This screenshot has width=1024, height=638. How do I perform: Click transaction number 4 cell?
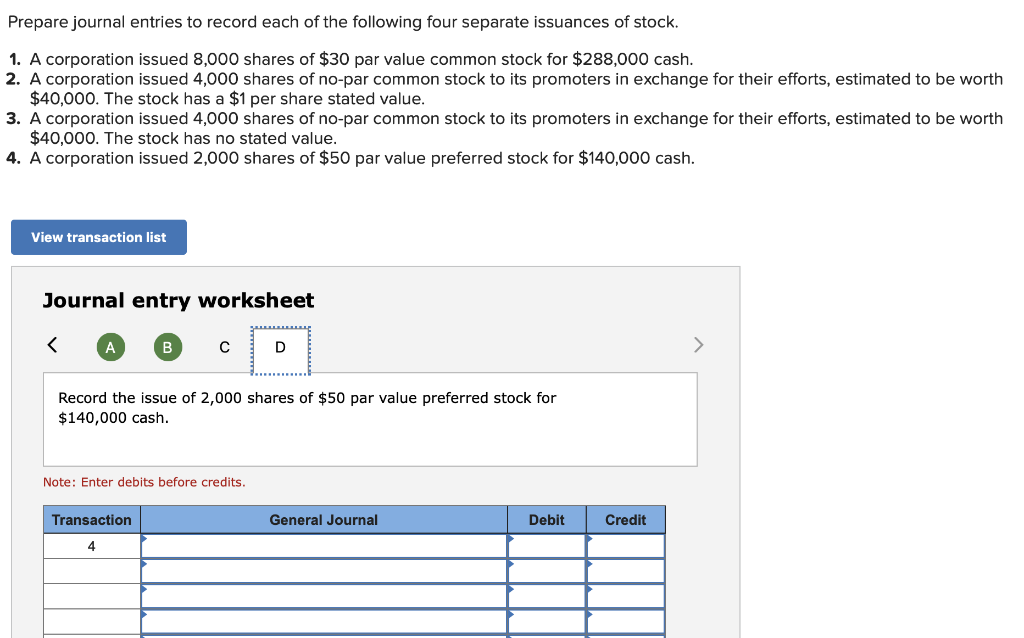tap(91, 547)
